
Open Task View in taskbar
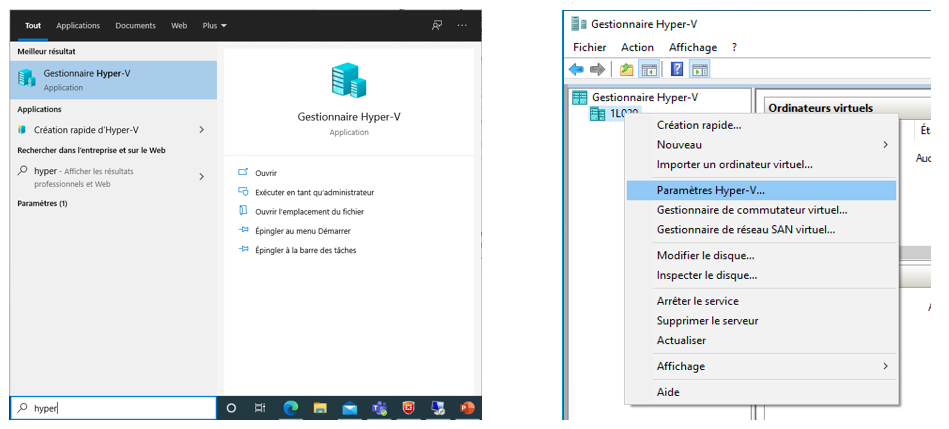pos(260,408)
